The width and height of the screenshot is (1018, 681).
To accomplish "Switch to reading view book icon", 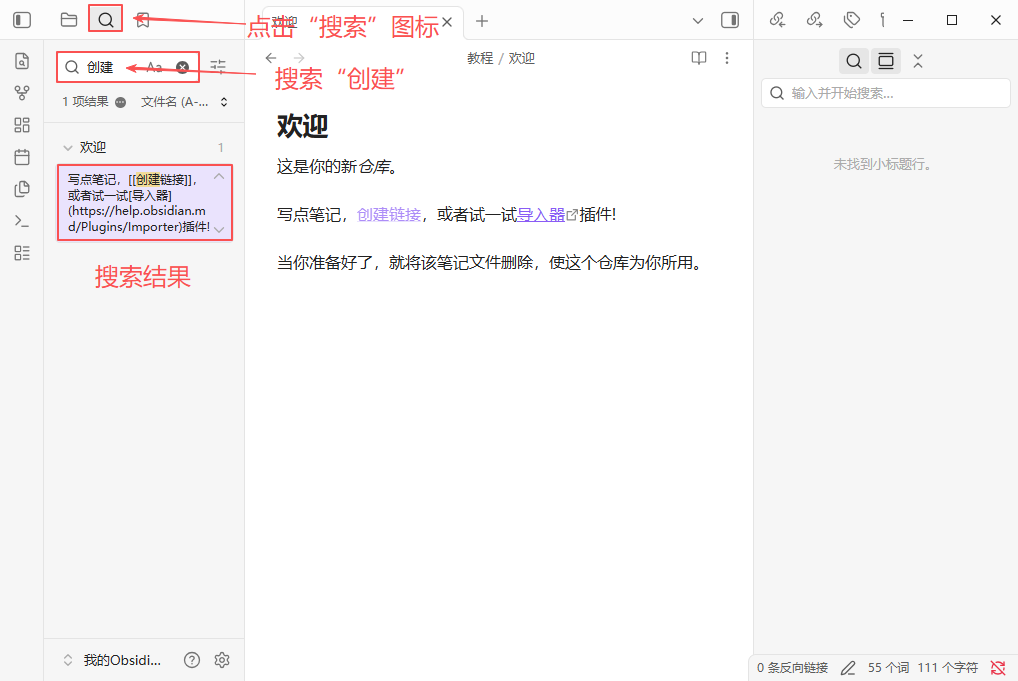I will 699,58.
